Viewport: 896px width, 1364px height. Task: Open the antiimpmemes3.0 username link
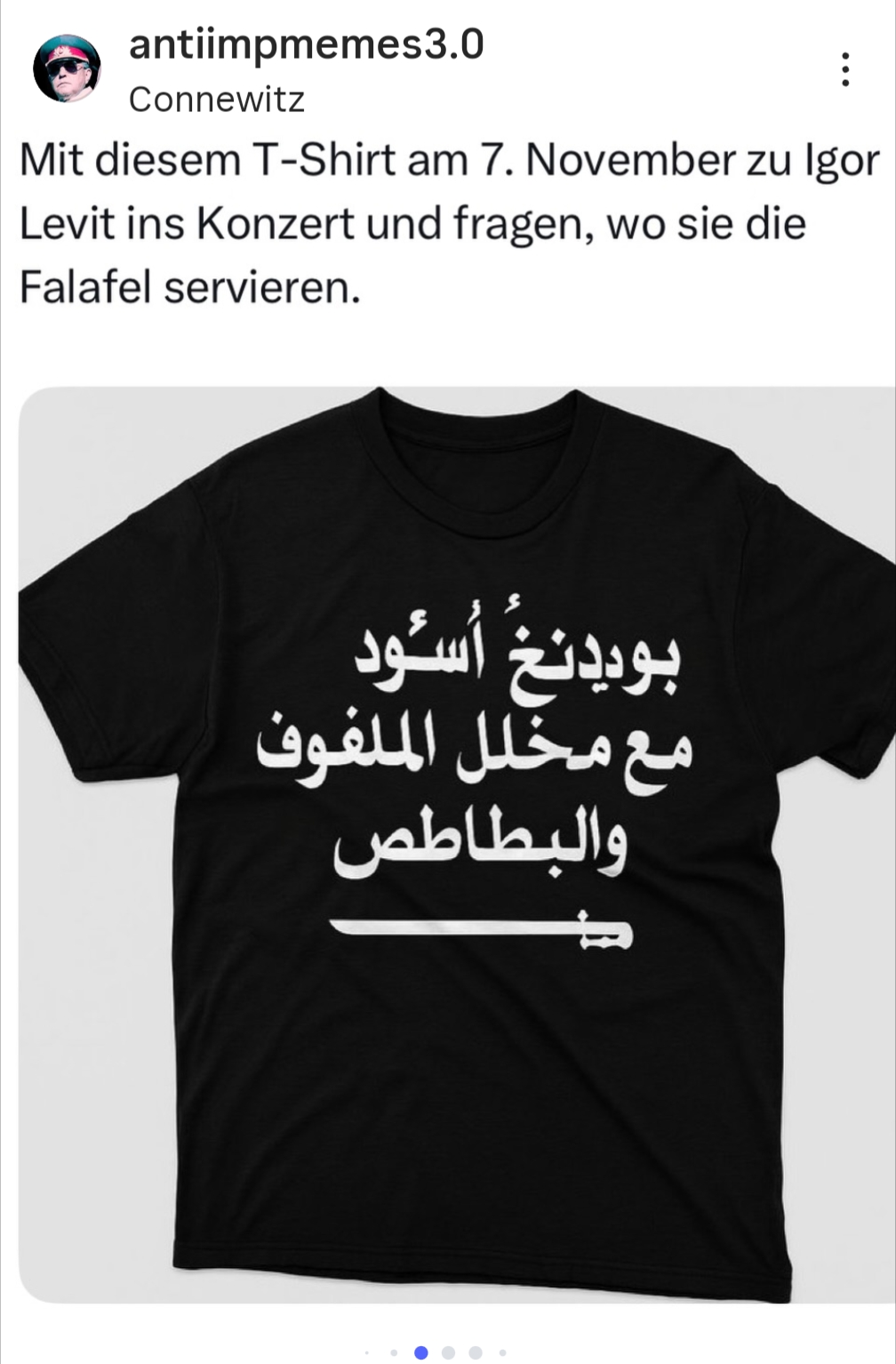307,44
